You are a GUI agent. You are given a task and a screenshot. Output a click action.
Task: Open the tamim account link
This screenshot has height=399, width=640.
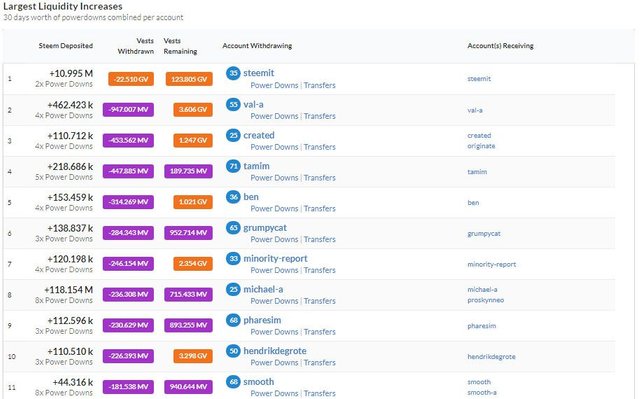point(256,166)
